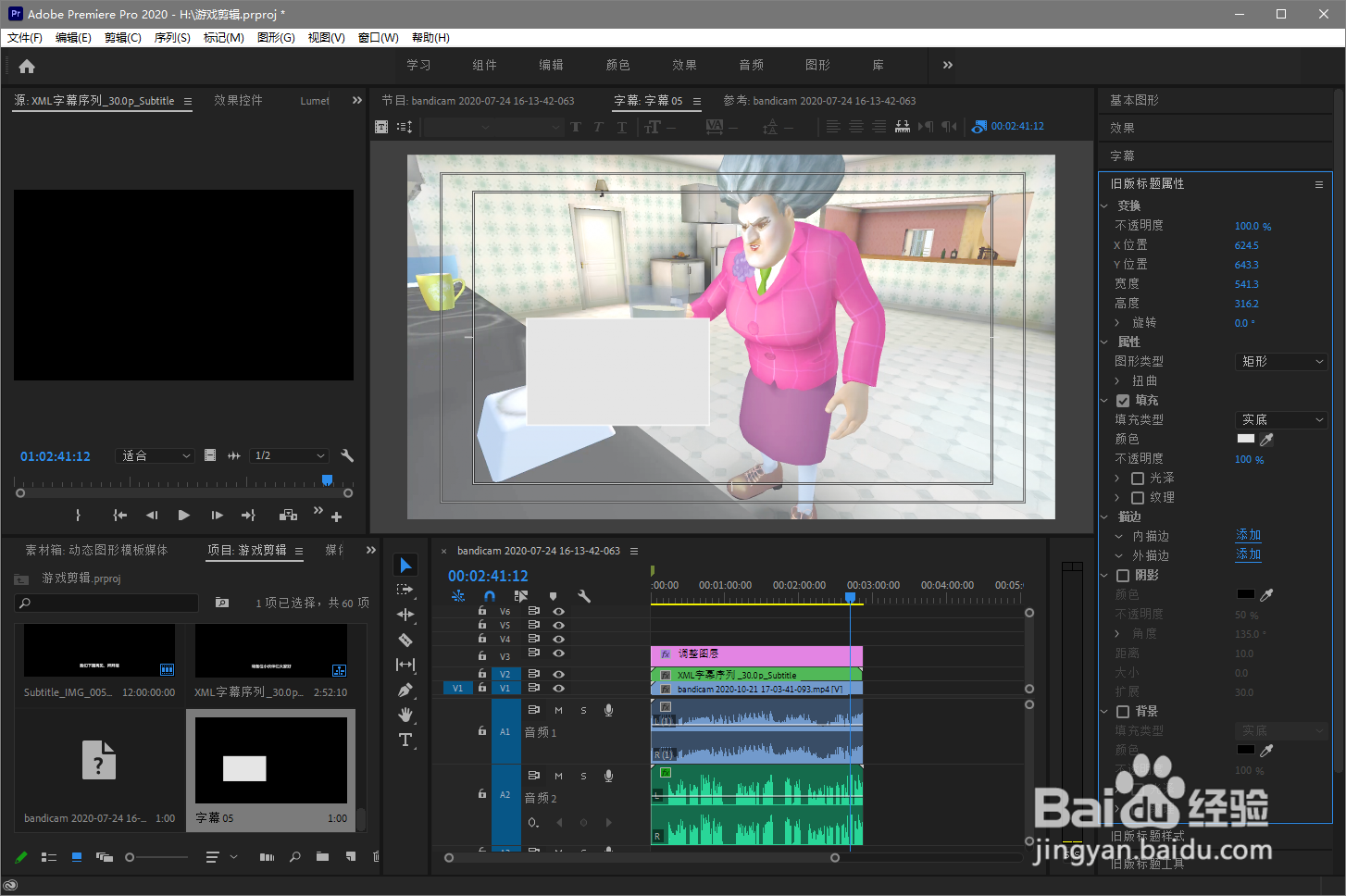The width and height of the screenshot is (1346, 896).
Task: Enable the 背景 background checkbox
Action: [1123, 712]
